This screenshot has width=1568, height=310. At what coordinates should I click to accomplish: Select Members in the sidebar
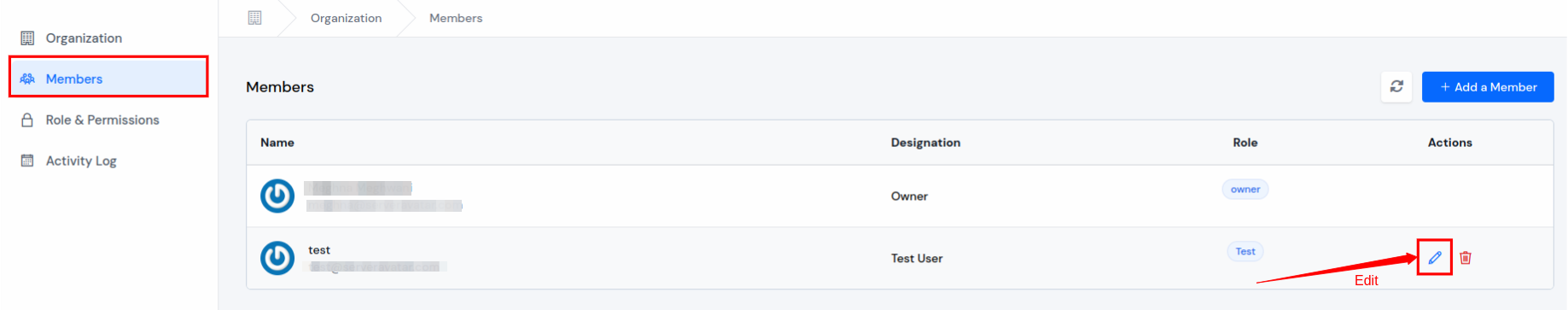[x=108, y=79]
